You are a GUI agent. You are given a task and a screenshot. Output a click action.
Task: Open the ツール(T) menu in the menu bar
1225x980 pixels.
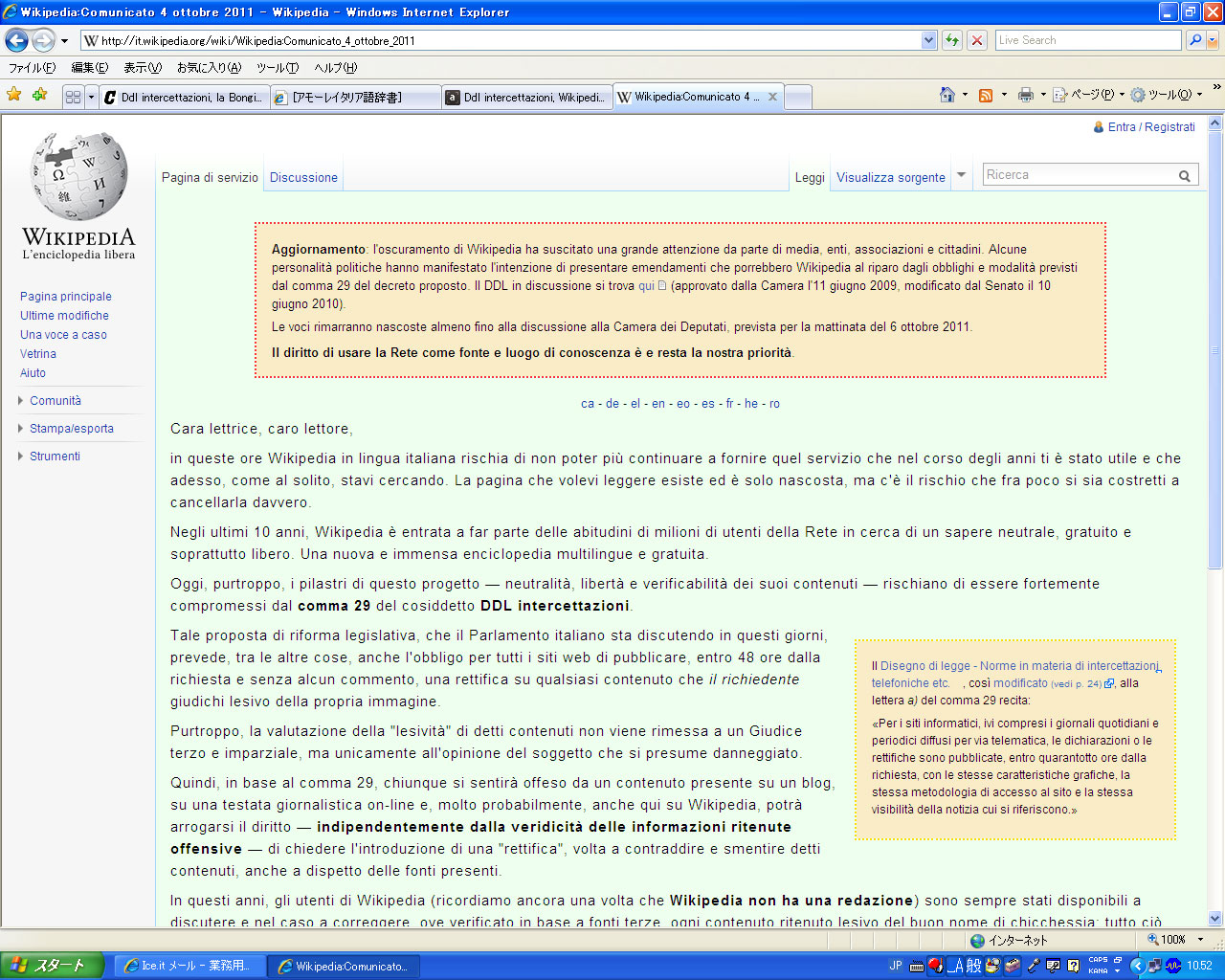tap(278, 68)
